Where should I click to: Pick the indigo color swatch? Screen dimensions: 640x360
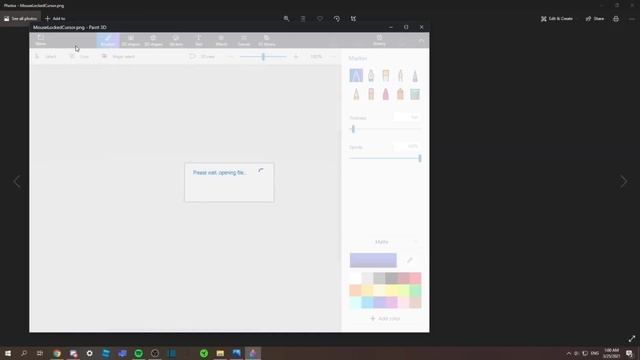(379, 302)
